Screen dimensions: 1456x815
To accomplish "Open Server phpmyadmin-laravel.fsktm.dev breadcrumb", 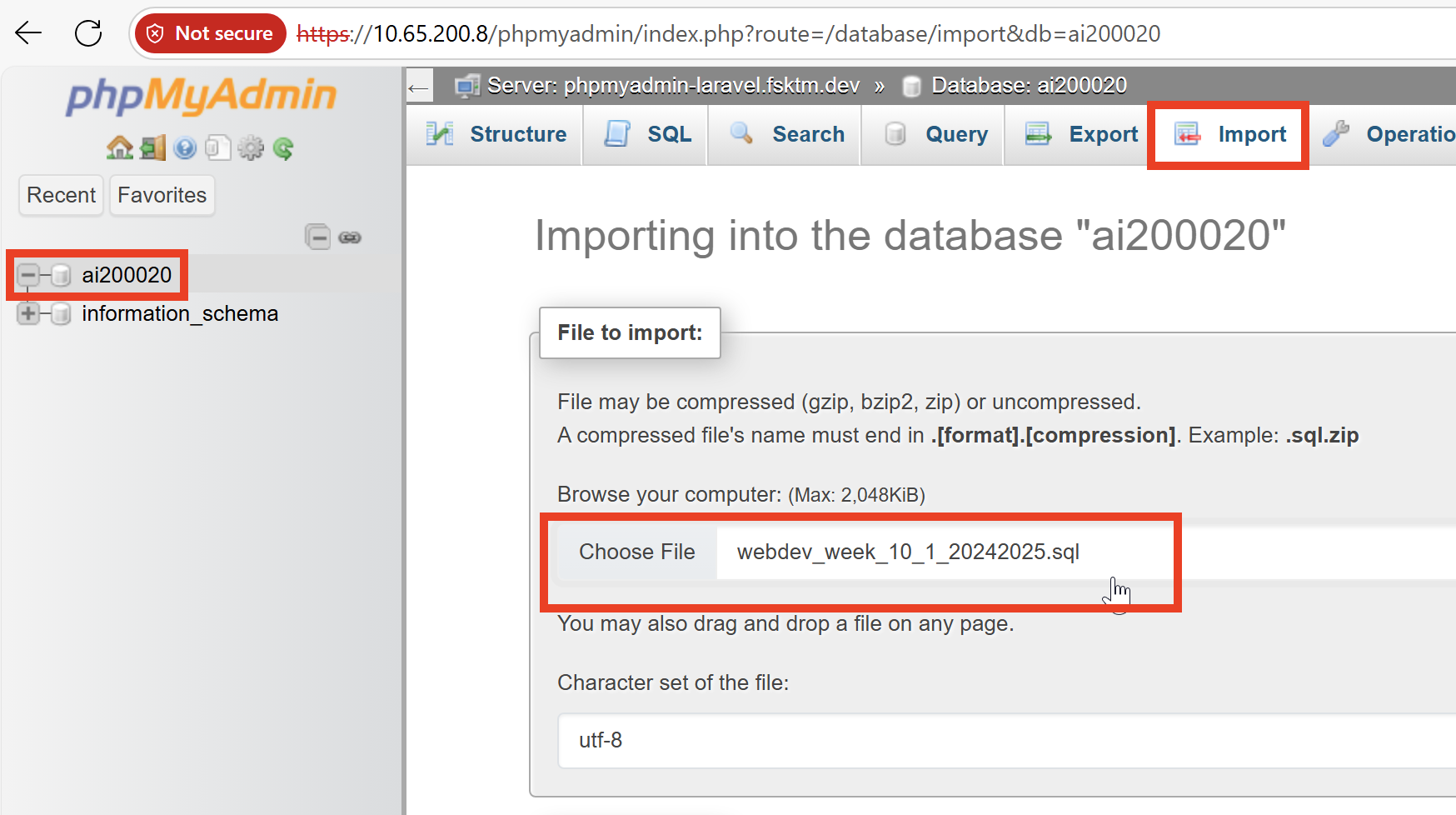I will point(673,86).
